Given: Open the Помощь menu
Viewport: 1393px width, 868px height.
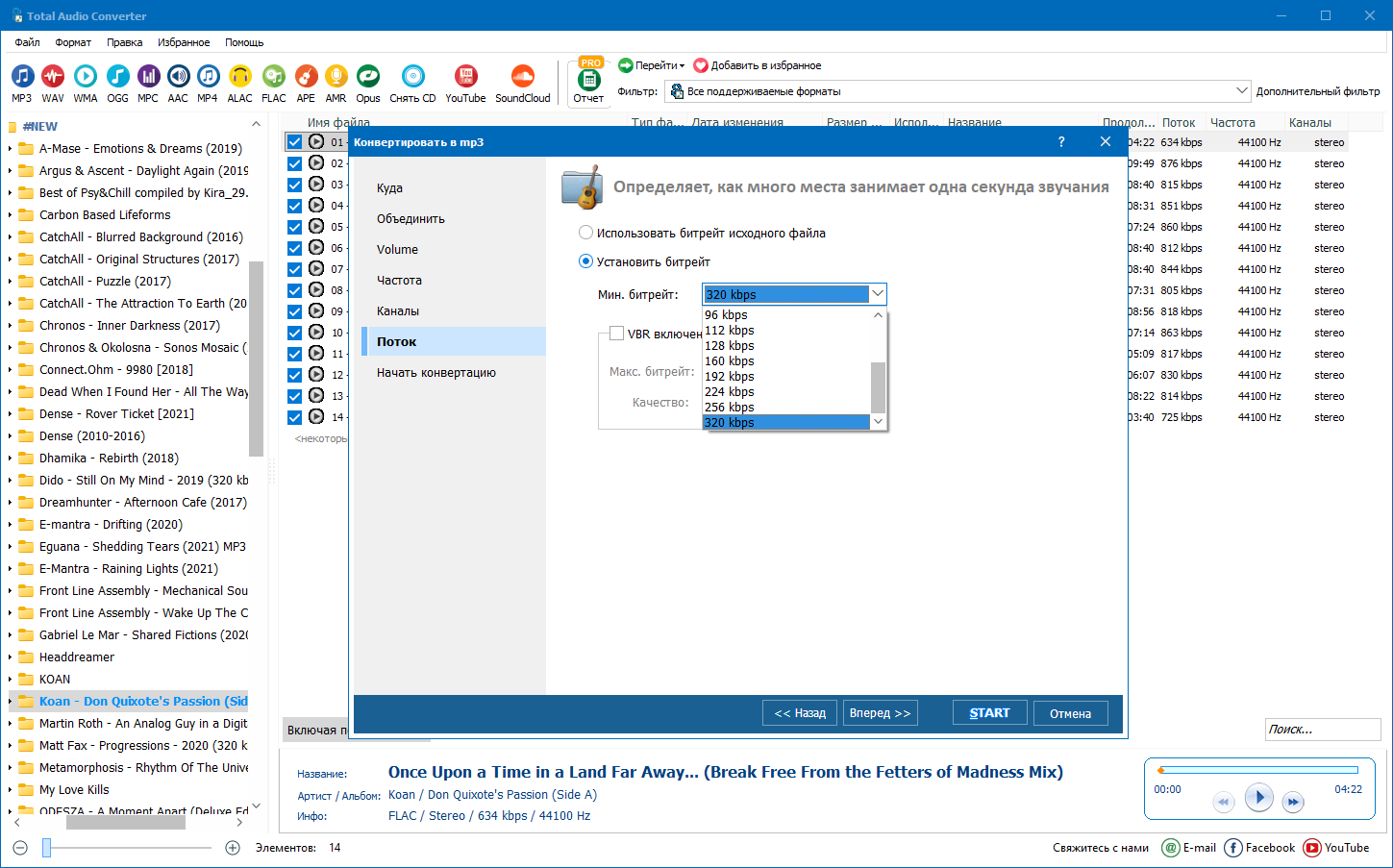Looking at the screenshot, I should tap(244, 42).
